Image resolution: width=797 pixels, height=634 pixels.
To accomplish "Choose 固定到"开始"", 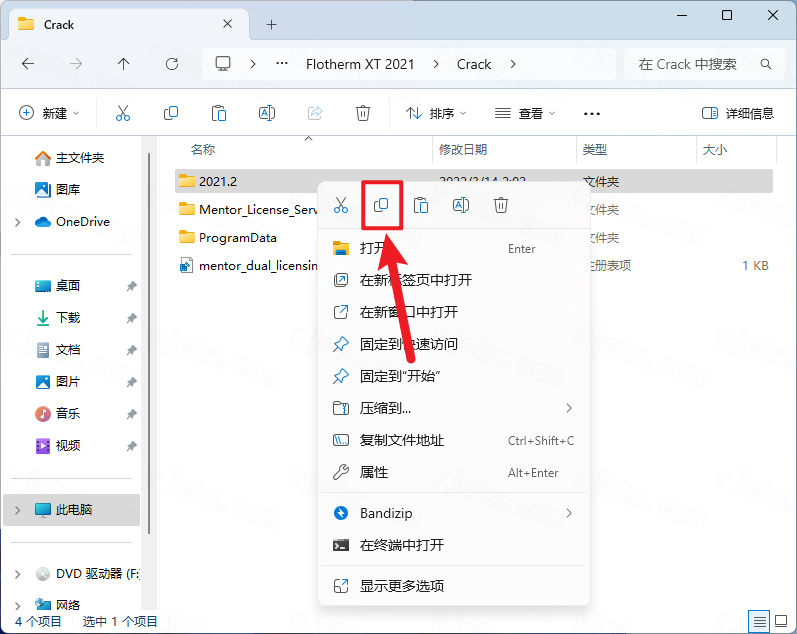I will pyautogui.click(x=453, y=376).
